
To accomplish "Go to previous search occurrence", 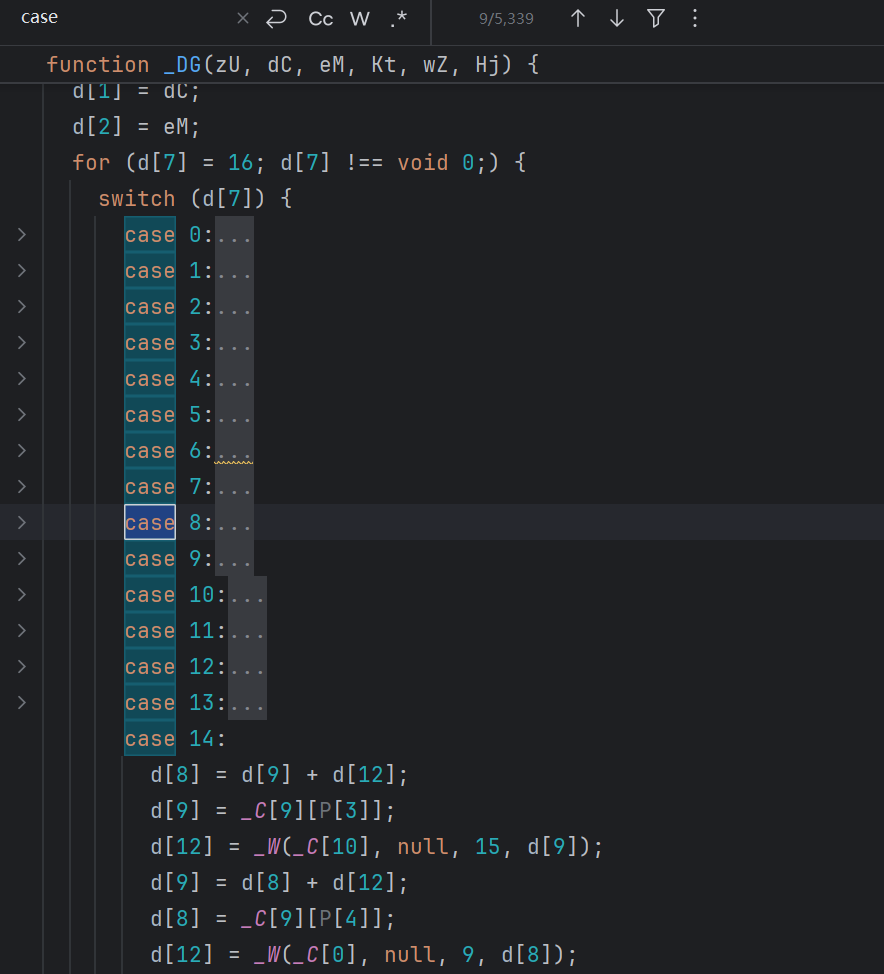I will (578, 19).
